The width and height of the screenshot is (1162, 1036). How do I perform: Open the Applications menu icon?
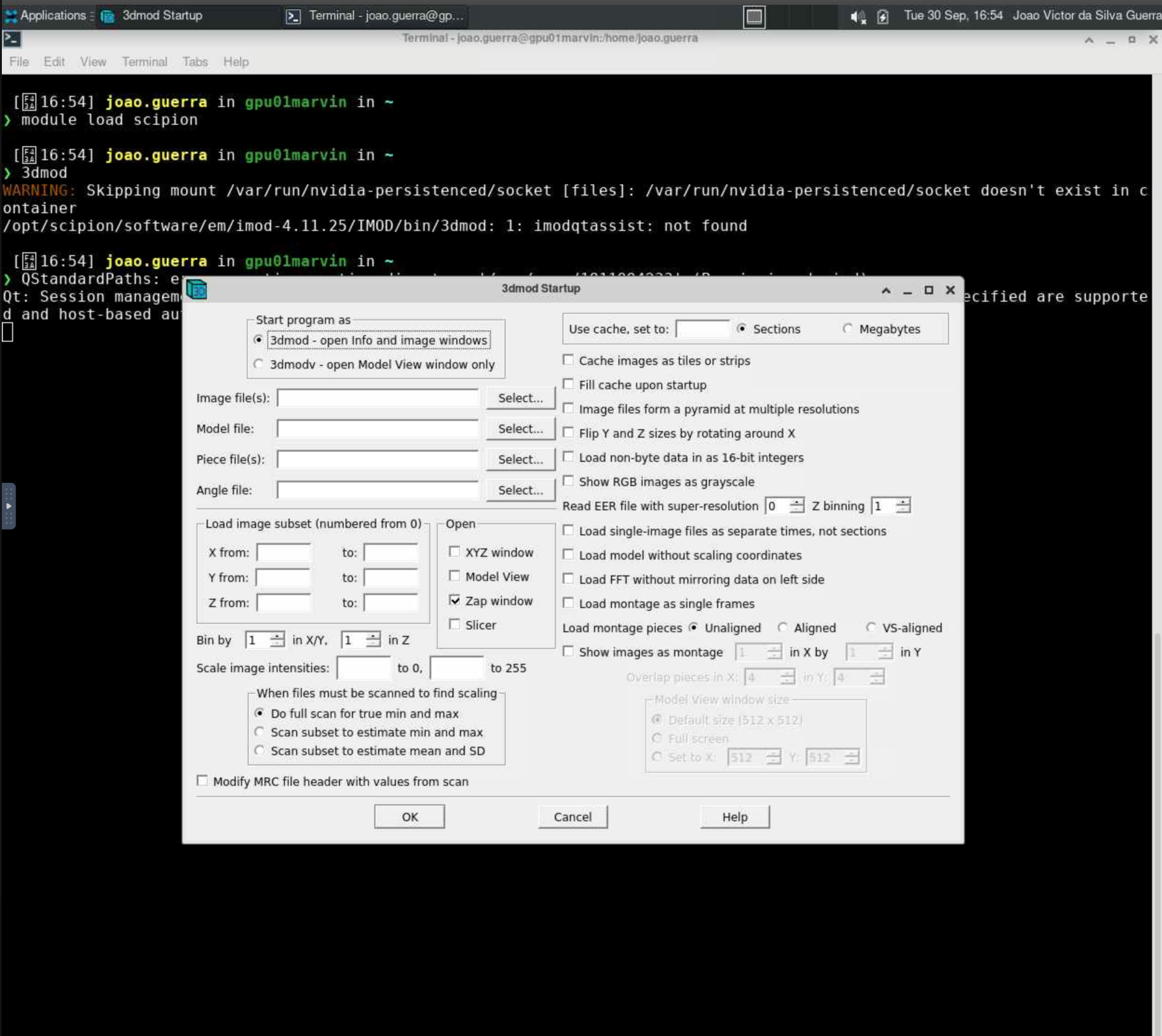coord(11,16)
